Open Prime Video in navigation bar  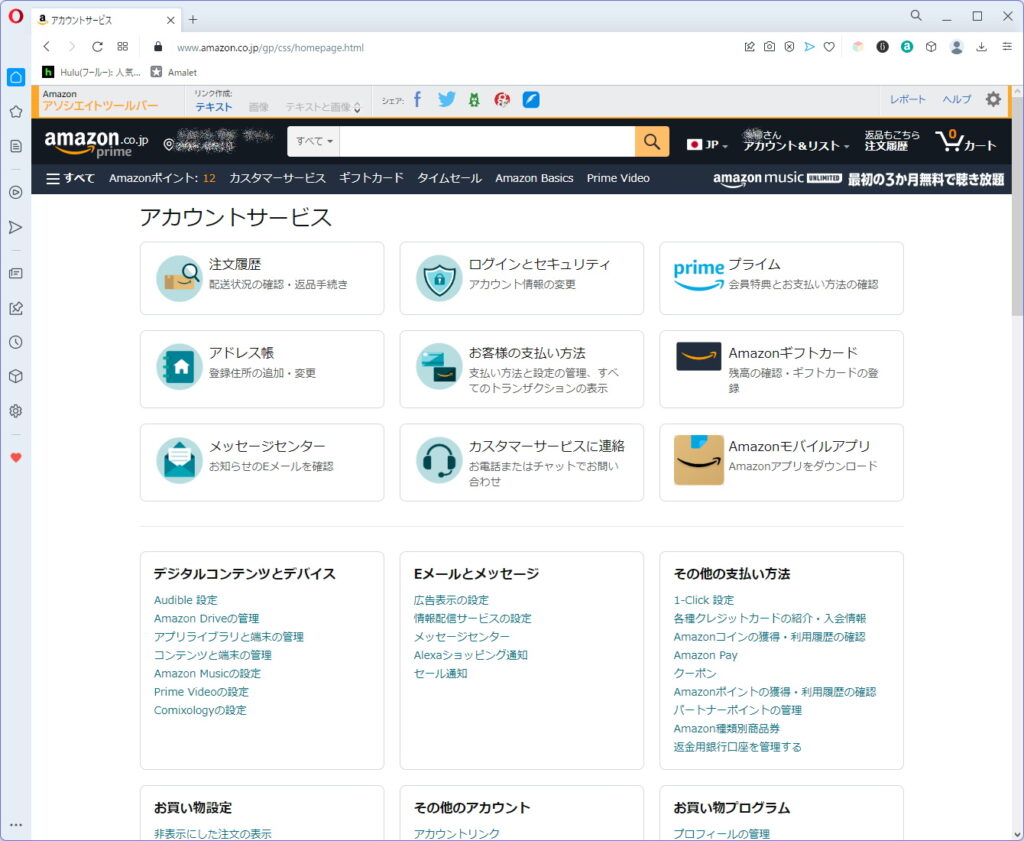coord(618,178)
